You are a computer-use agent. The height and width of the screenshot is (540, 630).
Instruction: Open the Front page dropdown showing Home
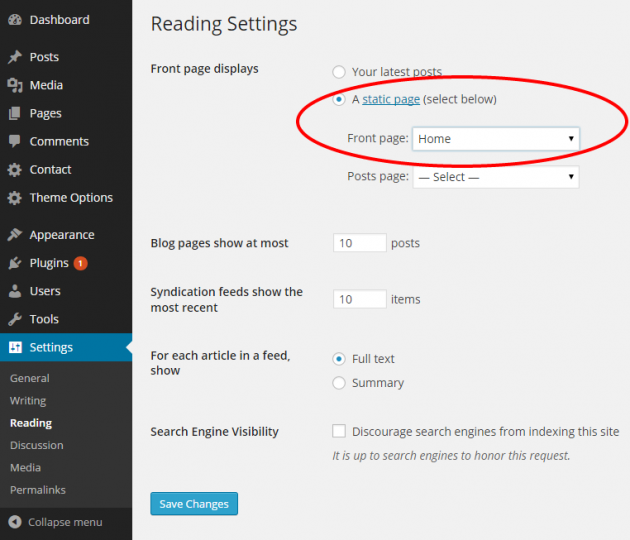click(x=496, y=139)
